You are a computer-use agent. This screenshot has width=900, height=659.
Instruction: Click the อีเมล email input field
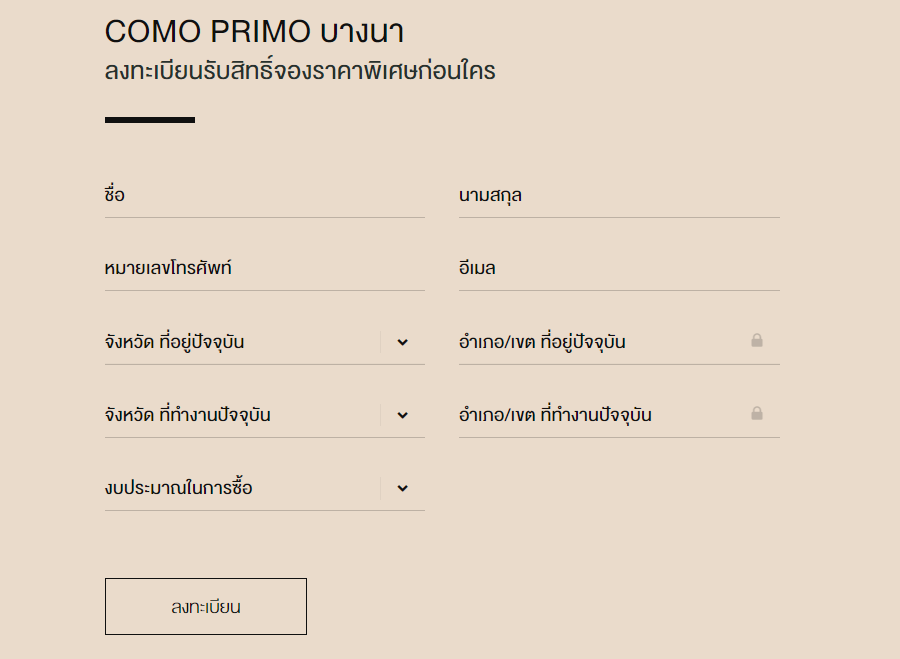(618, 269)
